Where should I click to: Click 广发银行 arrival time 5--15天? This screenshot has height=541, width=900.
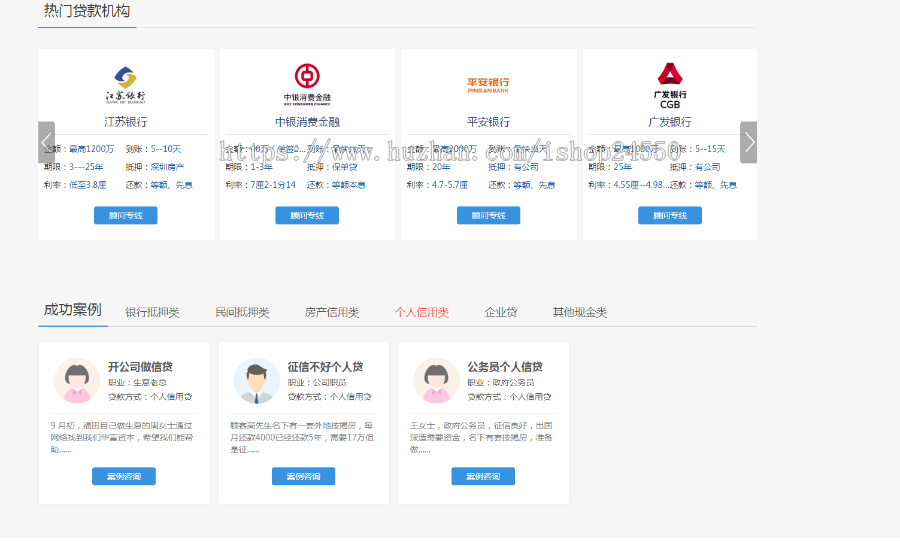coord(710,149)
